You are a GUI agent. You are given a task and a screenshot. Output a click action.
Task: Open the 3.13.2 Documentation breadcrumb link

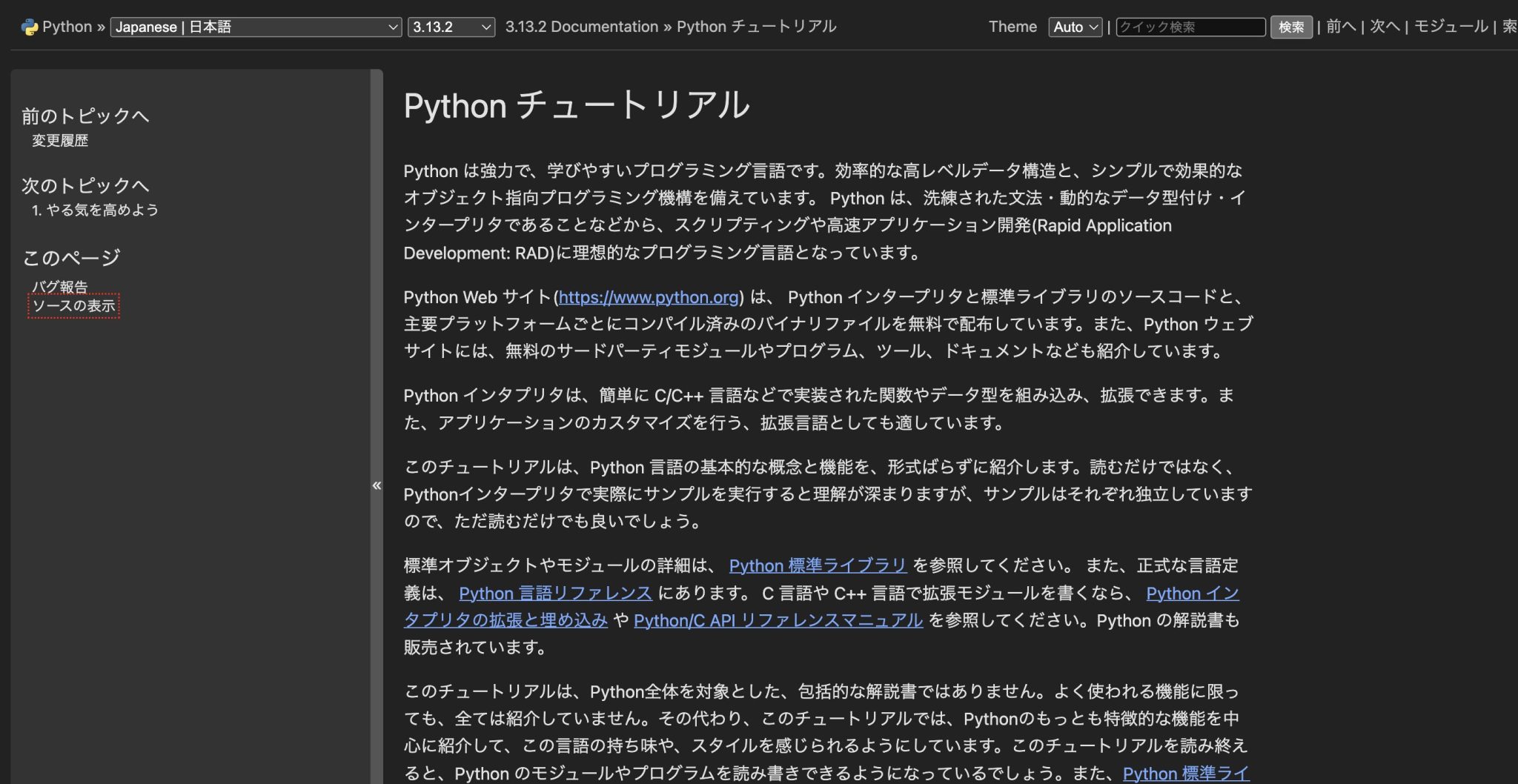pos(581,27)
